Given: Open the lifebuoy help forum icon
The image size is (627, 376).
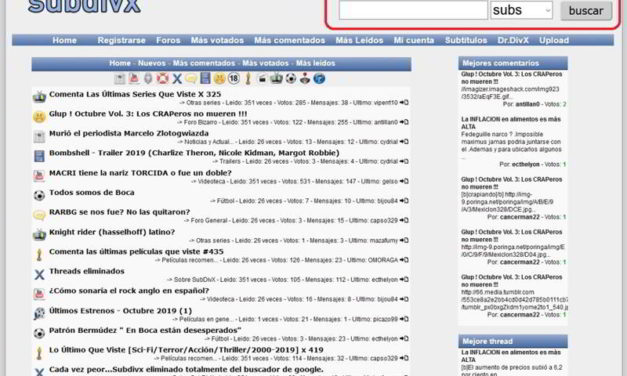Looking at the screenshot, I should coord(162,78).
